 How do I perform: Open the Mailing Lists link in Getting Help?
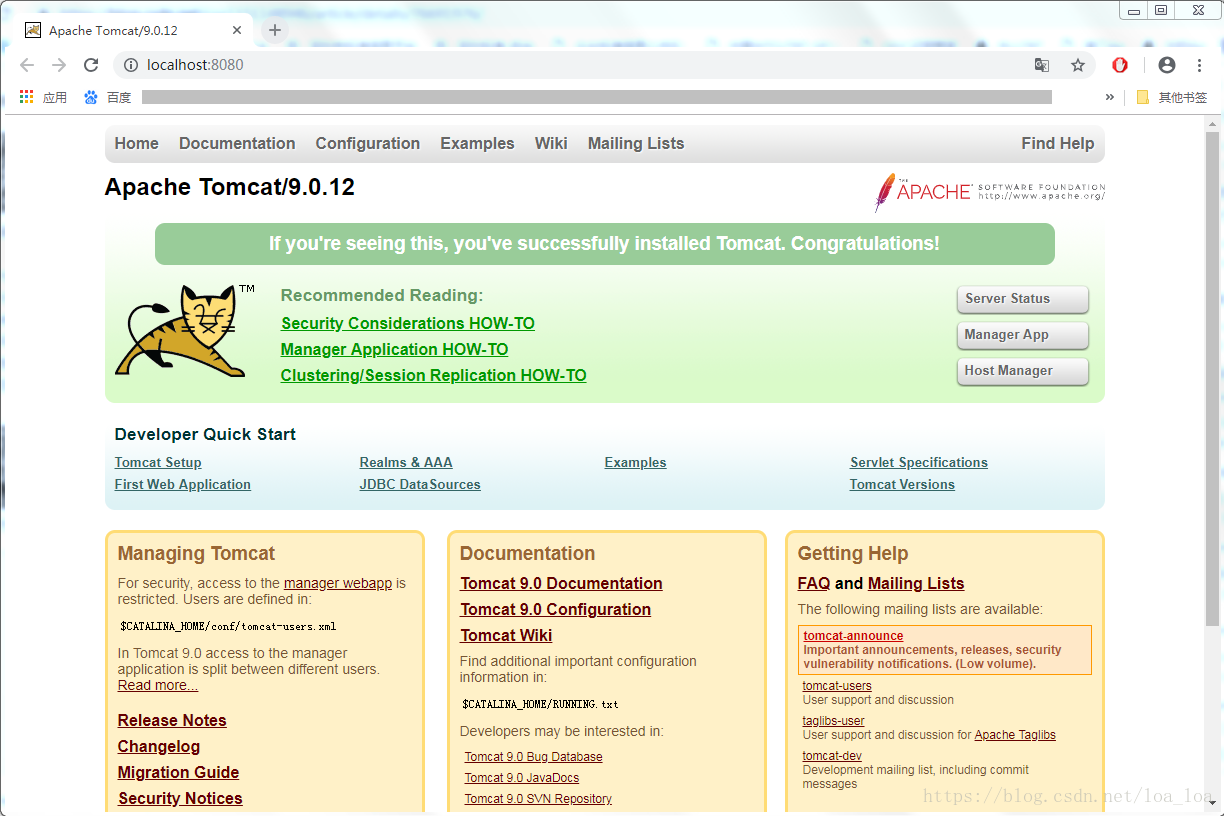point(916,583)
